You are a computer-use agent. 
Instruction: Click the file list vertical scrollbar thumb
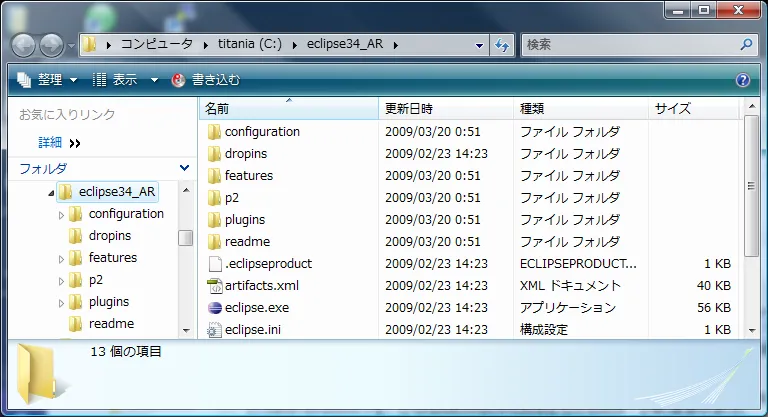point(751,186)
